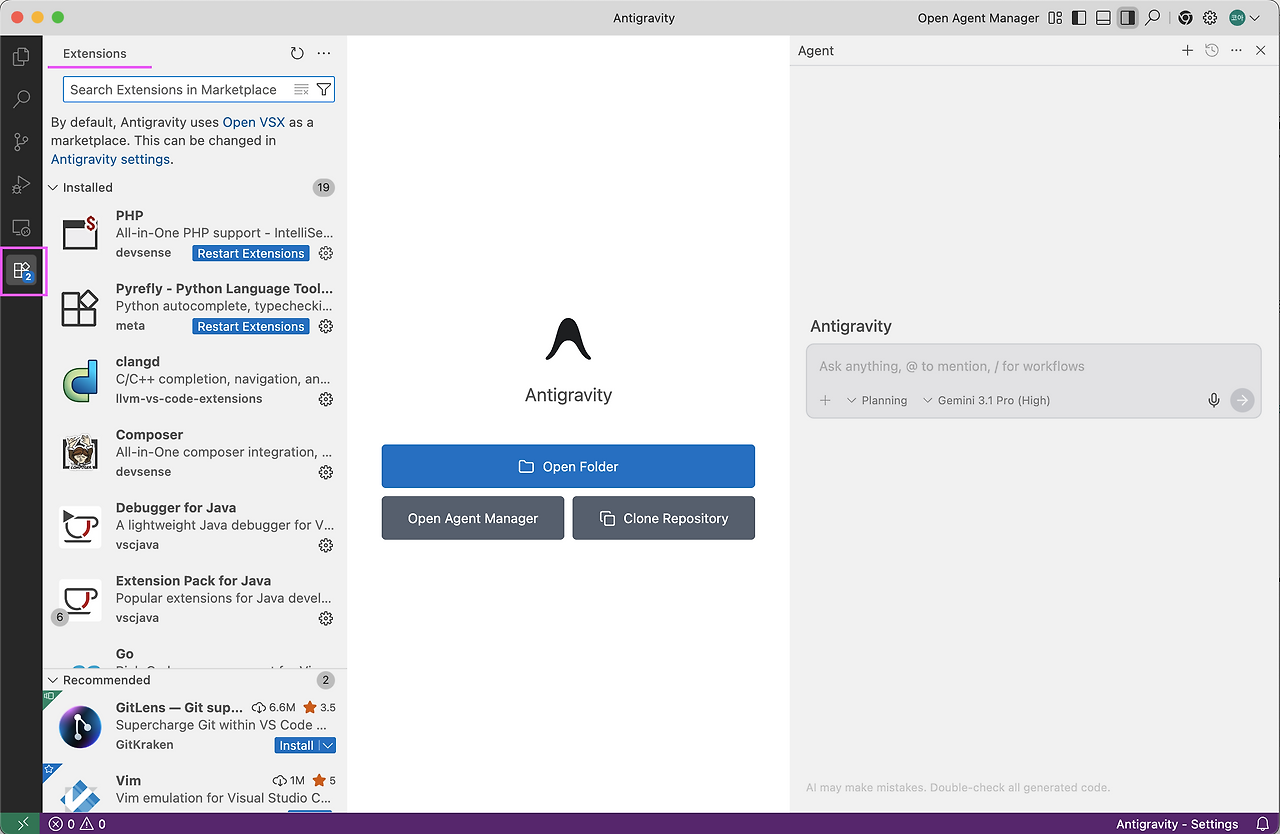The height and width of the screenshot is (834, 1280).
Task: Open the title bar search icon
Action: [1153, 18]
